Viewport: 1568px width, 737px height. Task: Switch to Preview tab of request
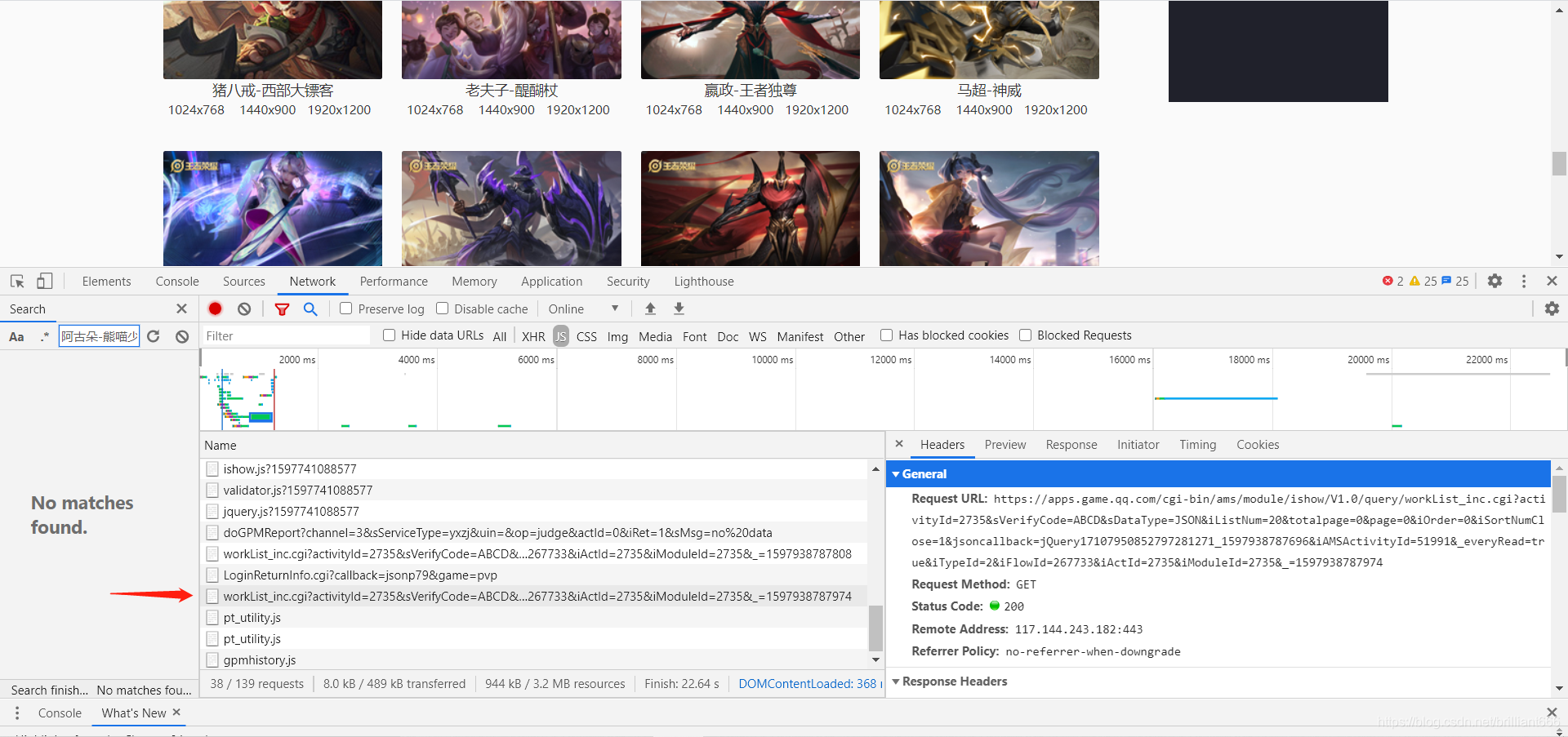coord(1005,444)
